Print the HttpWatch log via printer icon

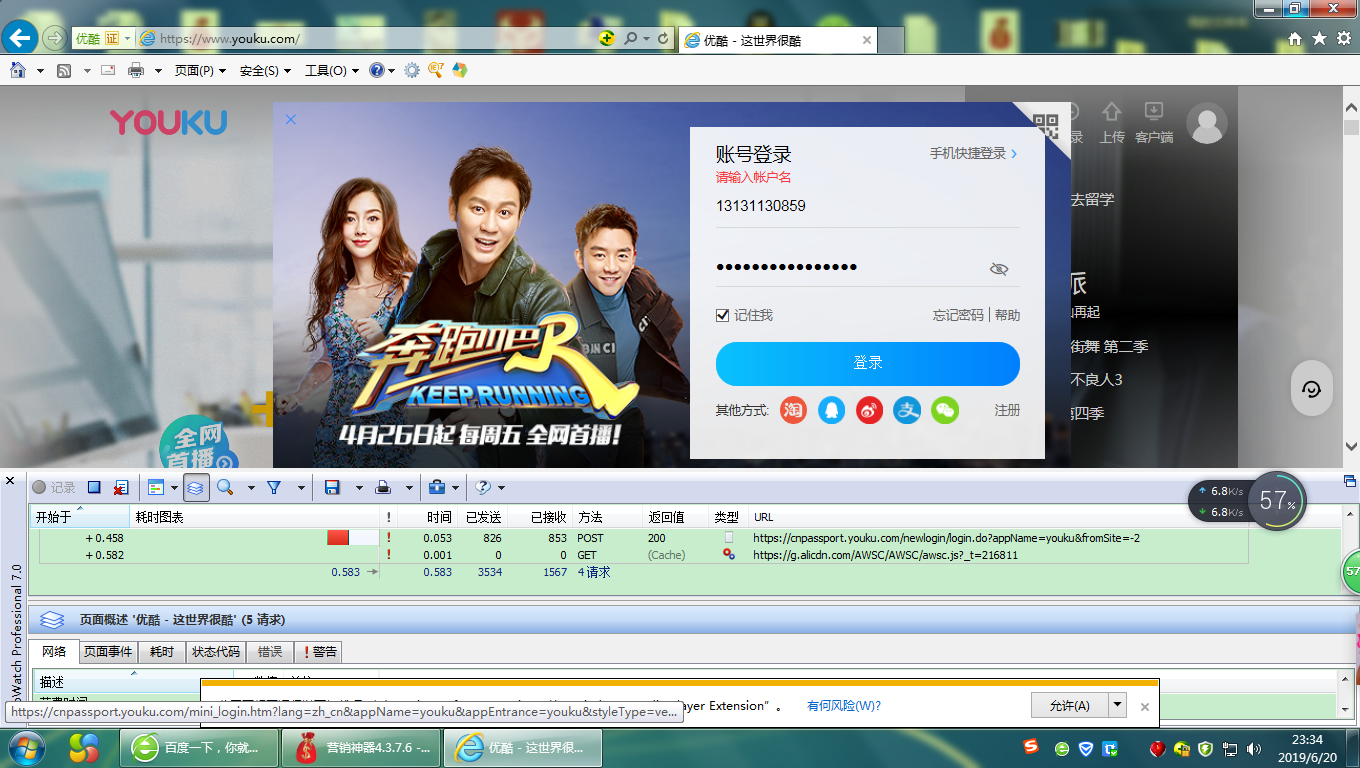click(383, 487)
